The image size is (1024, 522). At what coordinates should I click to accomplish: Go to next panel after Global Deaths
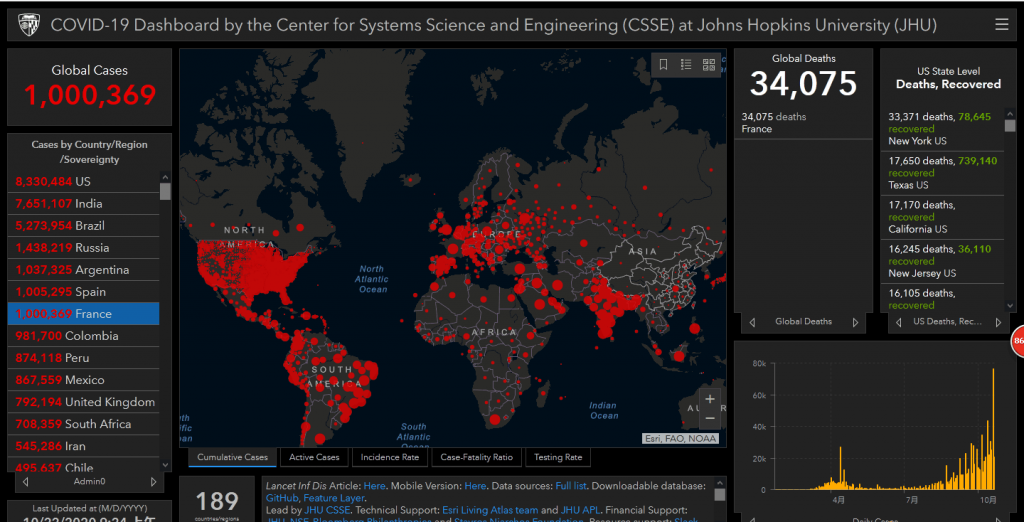point(855,322)
